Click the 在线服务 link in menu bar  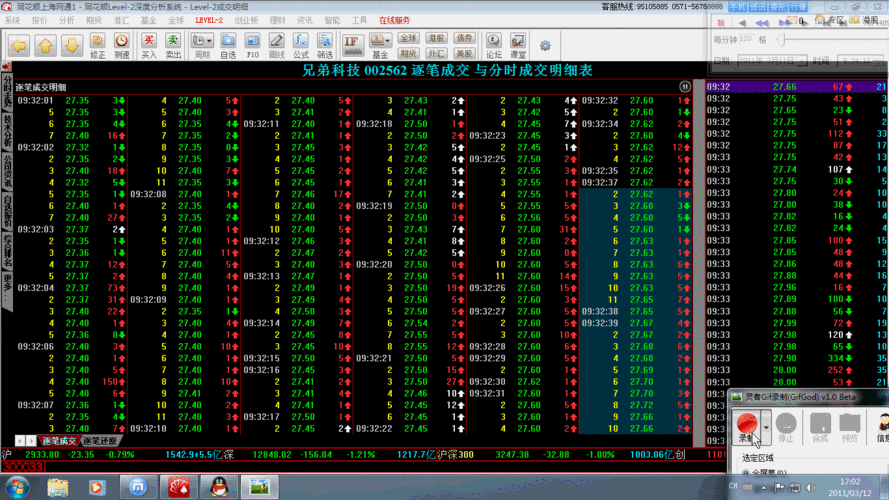click(x=393, y=19)
